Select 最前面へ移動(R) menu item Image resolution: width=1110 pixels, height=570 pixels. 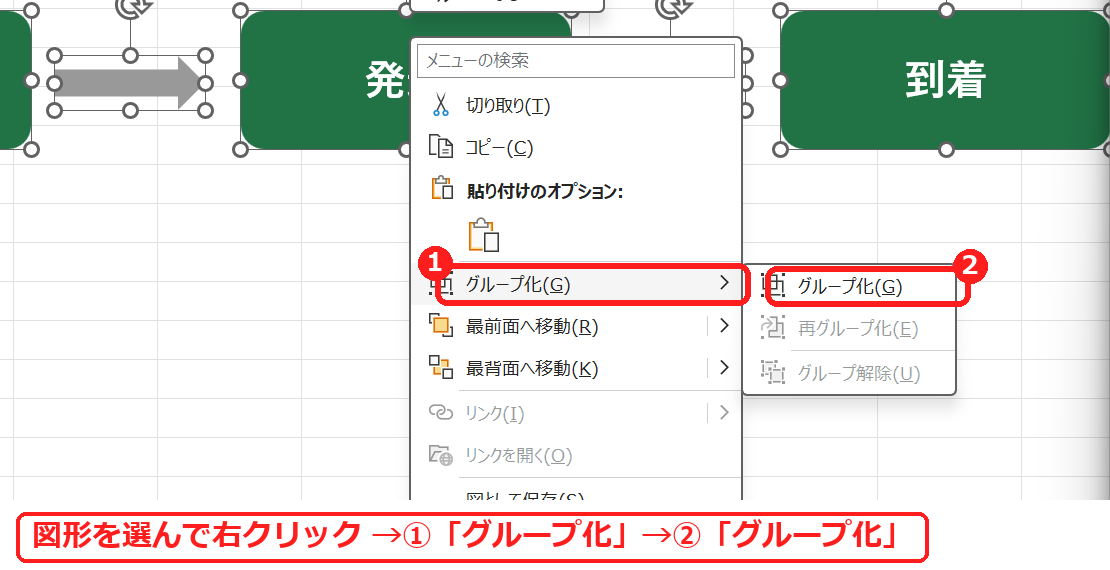(576, 326)
